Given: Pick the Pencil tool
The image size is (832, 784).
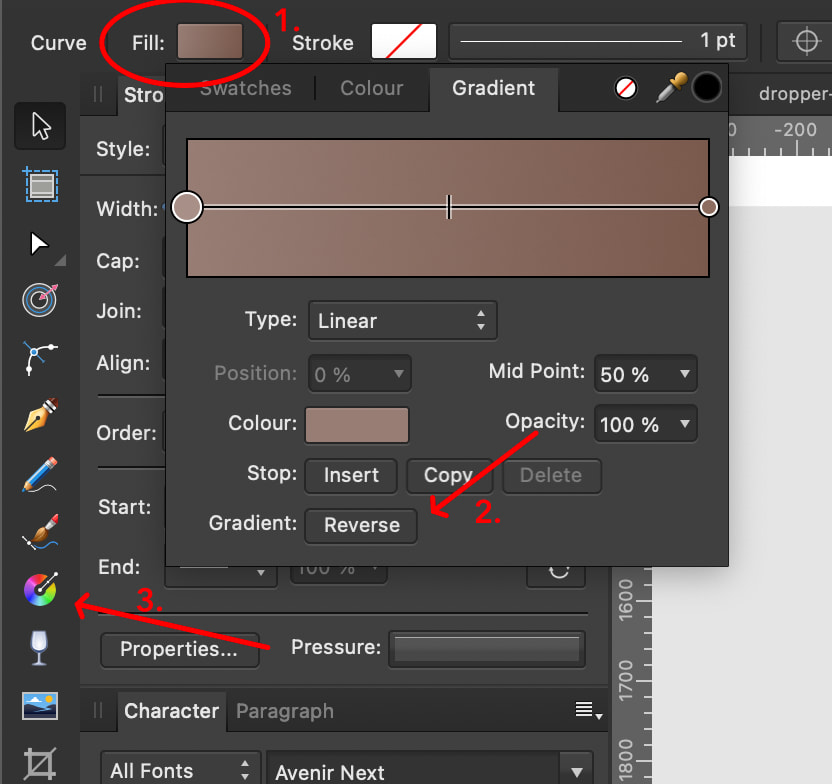Looking at the screenshot, I should click(40, 474).
